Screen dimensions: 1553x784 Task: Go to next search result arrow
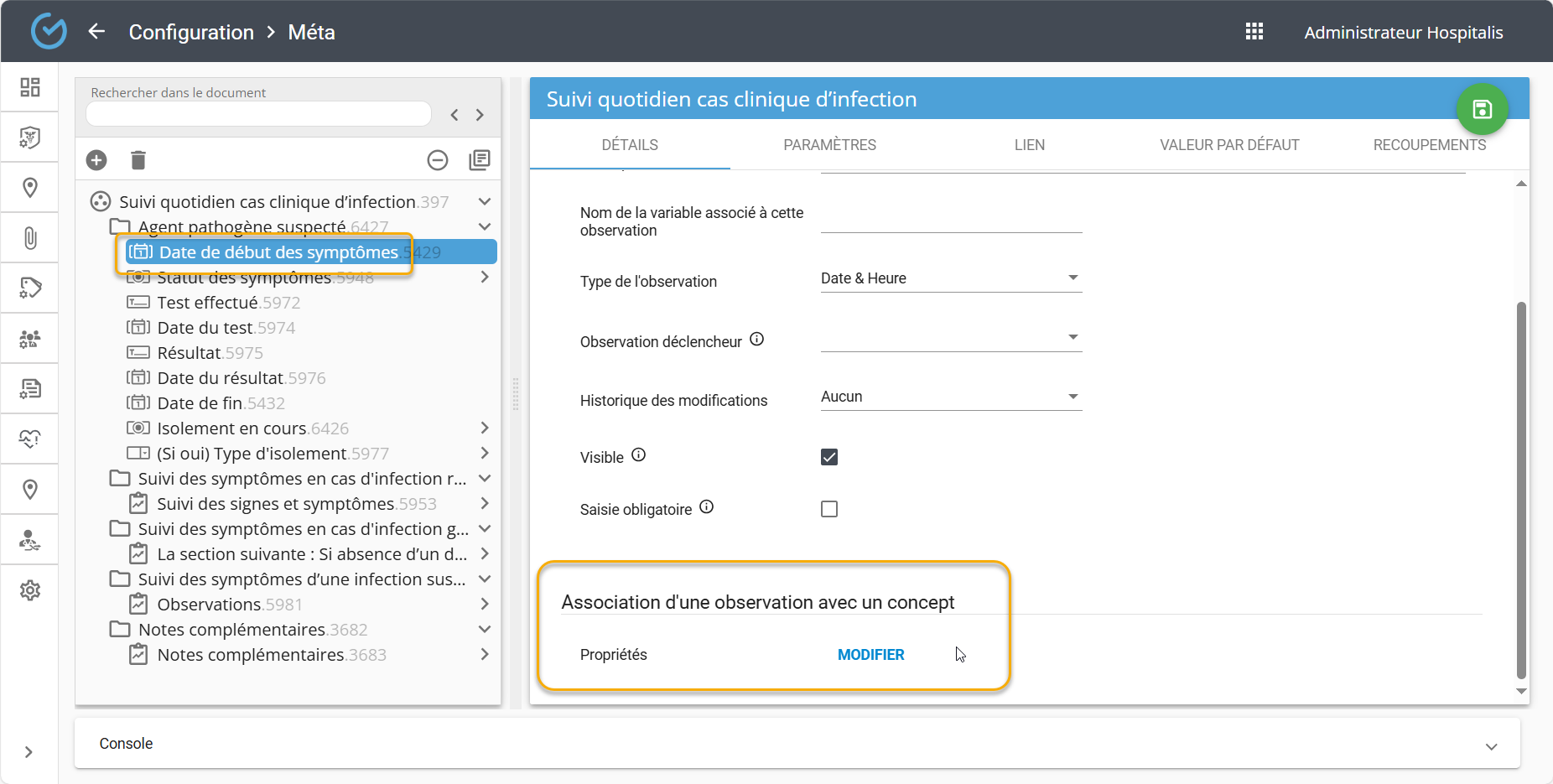pyautogui.click(x=480, y=115)
